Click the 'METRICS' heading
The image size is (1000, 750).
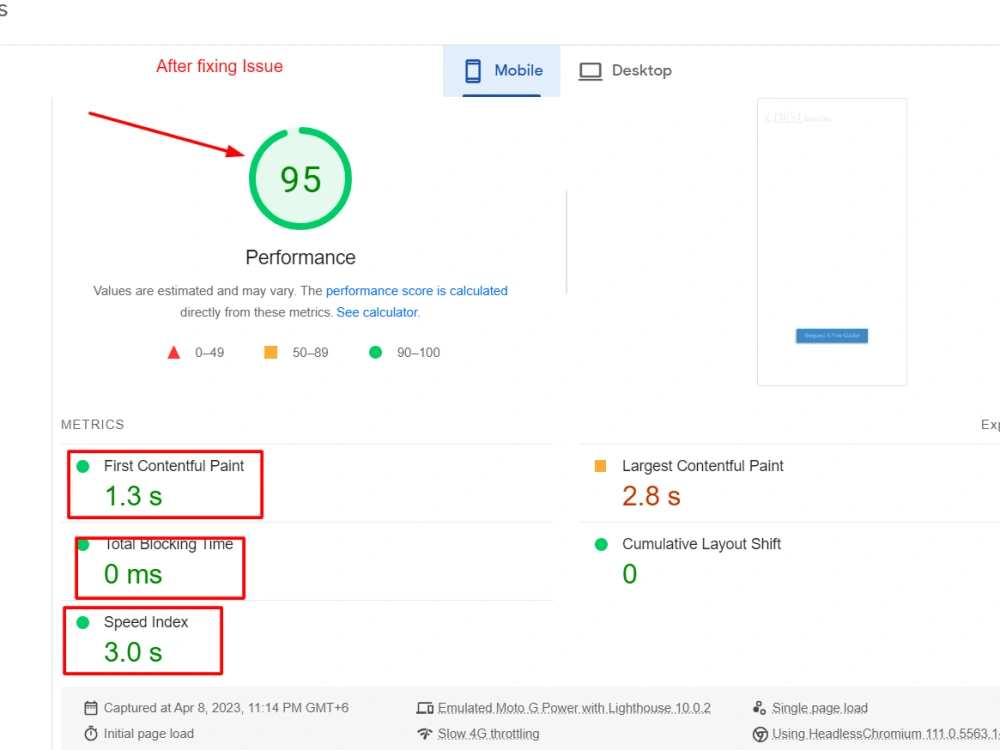tap(92, 425)
